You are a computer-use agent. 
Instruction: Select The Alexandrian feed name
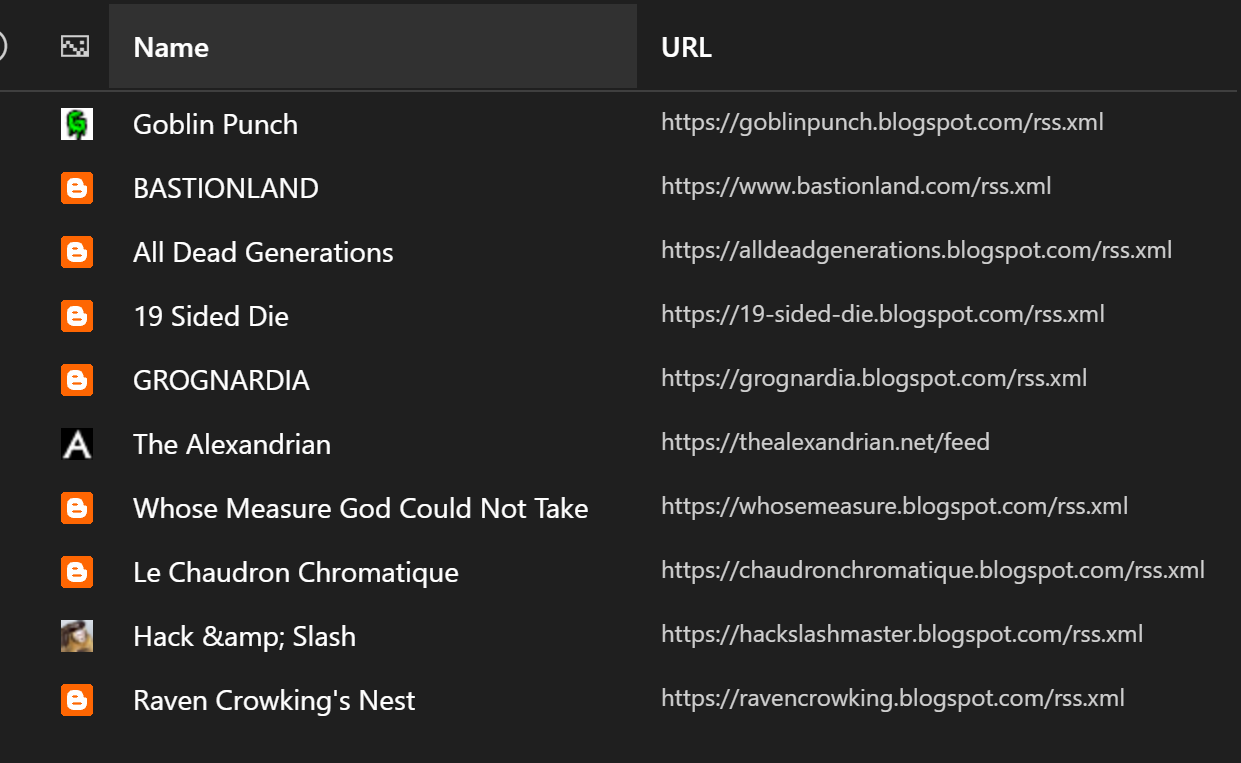[232, 444]
